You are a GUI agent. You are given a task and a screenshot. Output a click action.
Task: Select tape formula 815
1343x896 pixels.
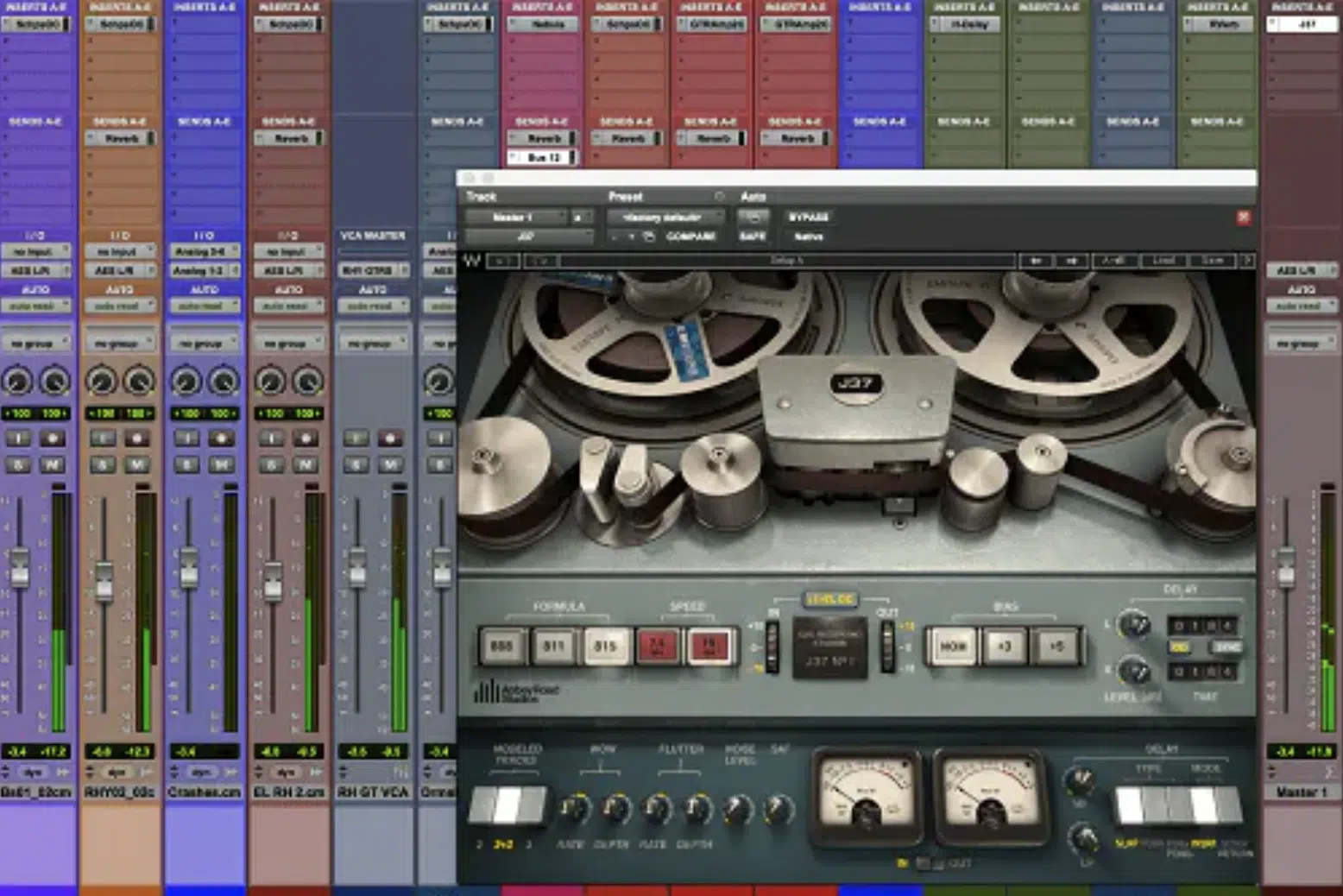605,646
